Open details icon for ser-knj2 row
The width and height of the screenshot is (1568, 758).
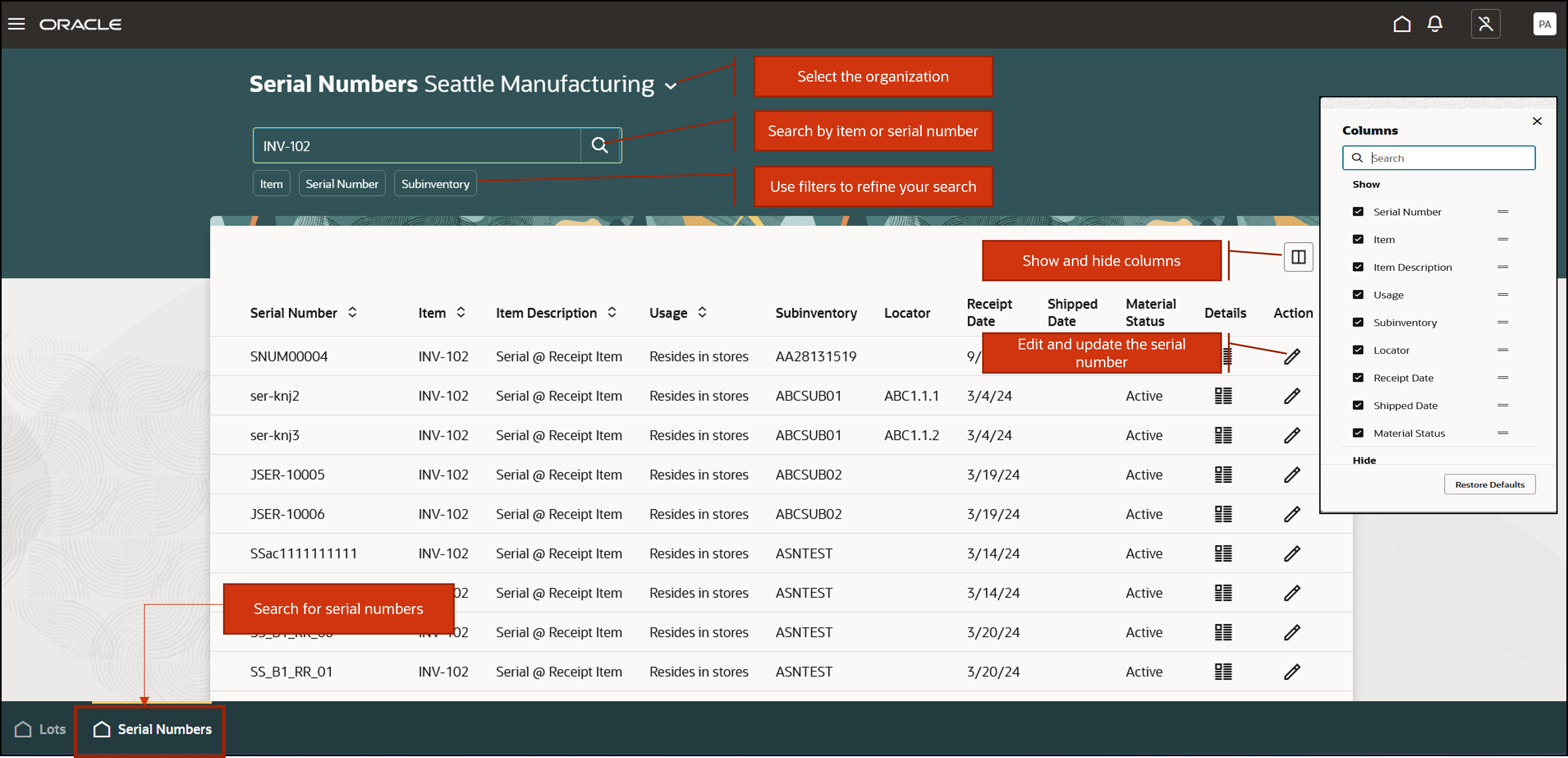click(x=1223, y=396)
